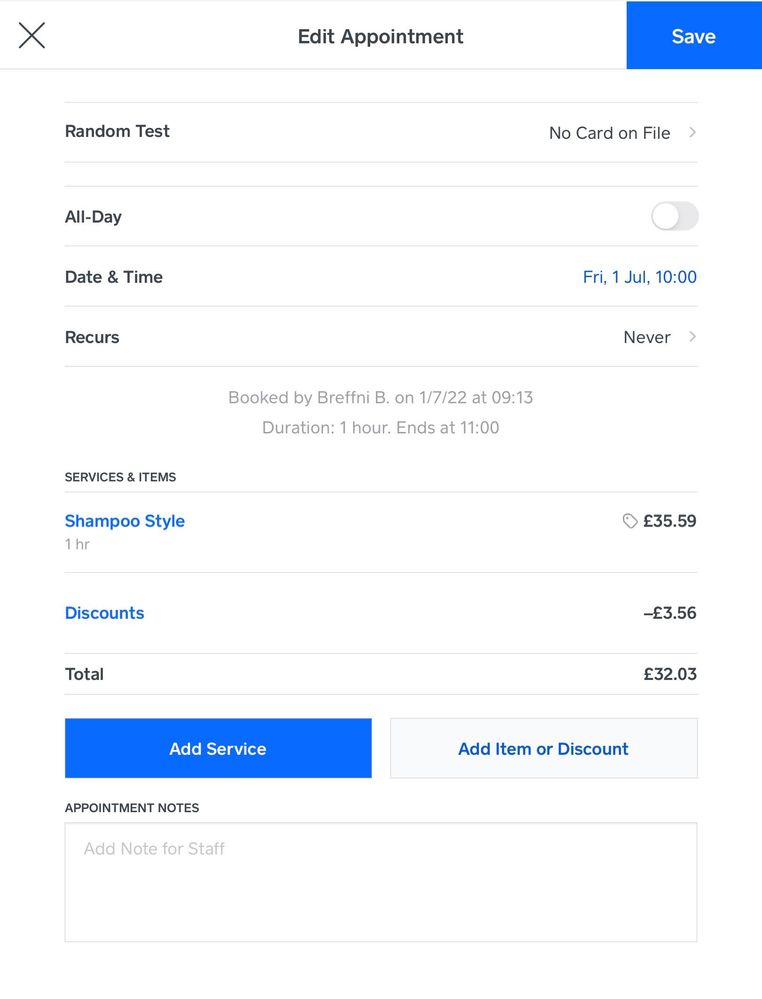The width and height of the screenshot is (762, 999).
Task: Click the Recurs row label
Action: [92, 337]
